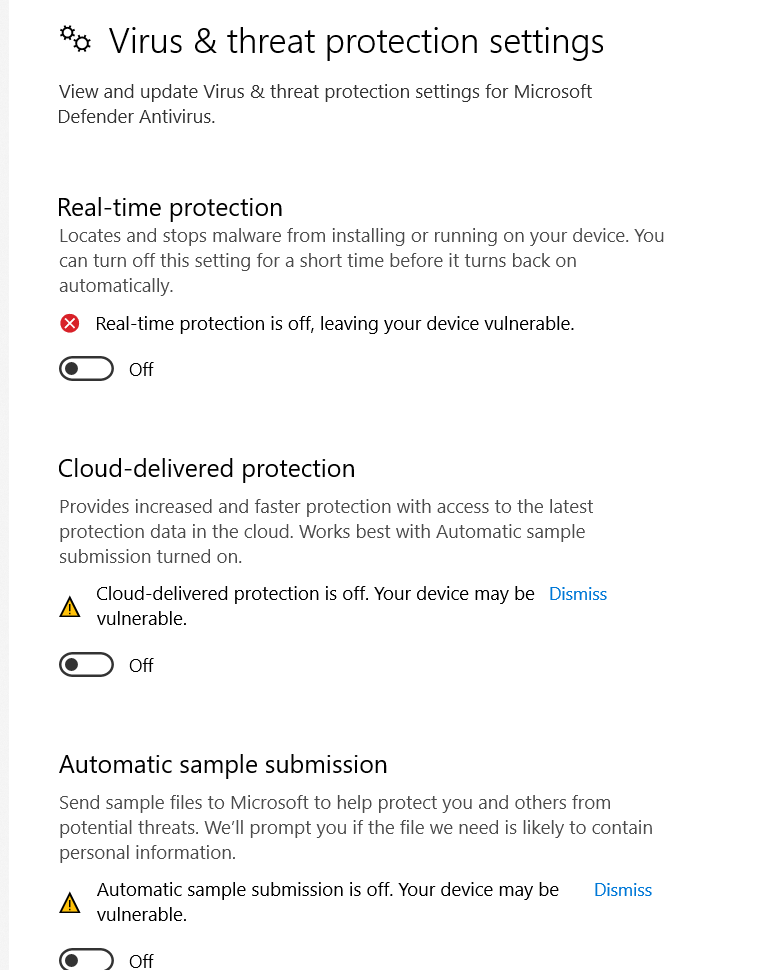Toggle Automatic sample submission on
Image resolution: width=782 pixels, height=970 pixels.
pos(87,959)
